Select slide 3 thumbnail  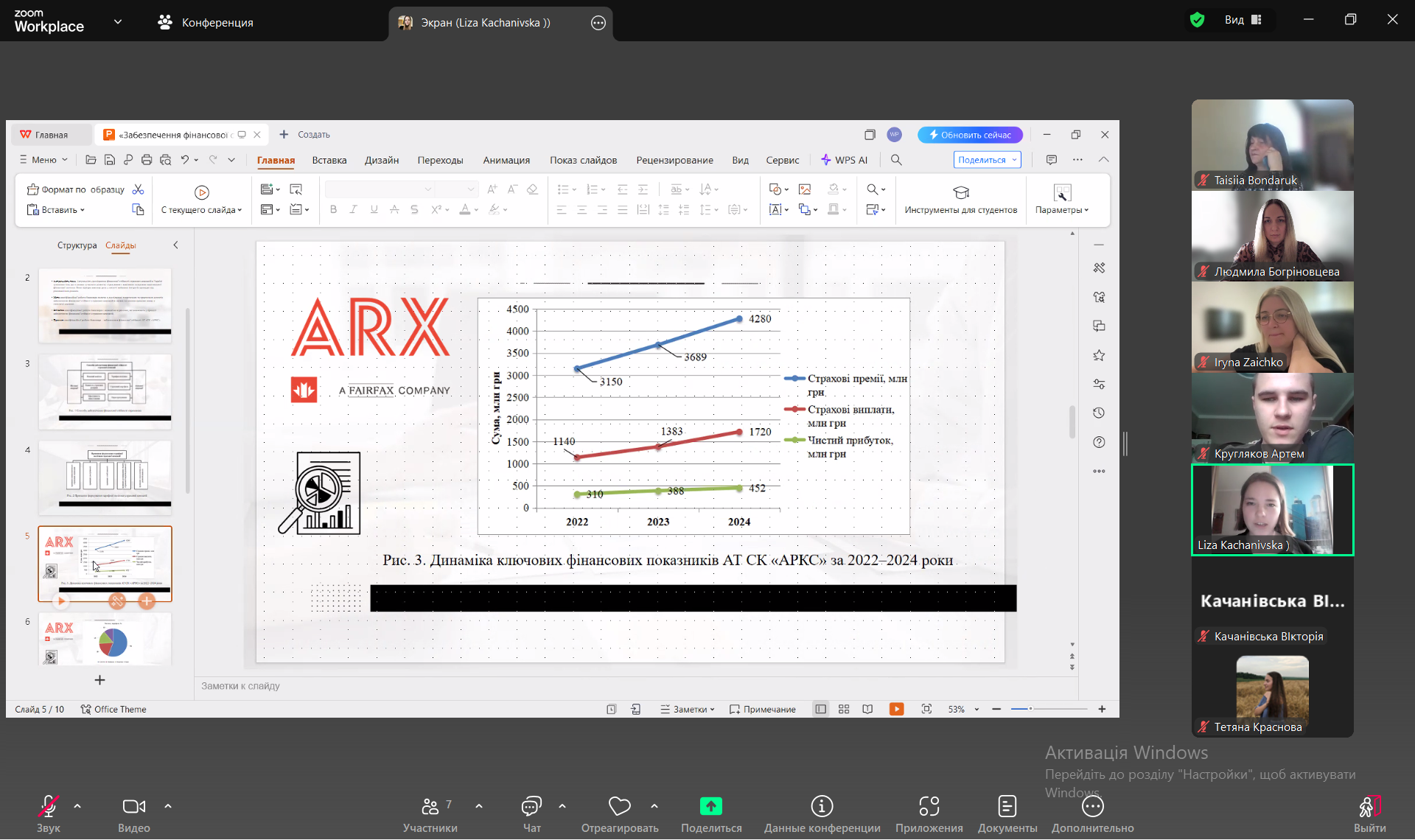[x=105, y=391]
